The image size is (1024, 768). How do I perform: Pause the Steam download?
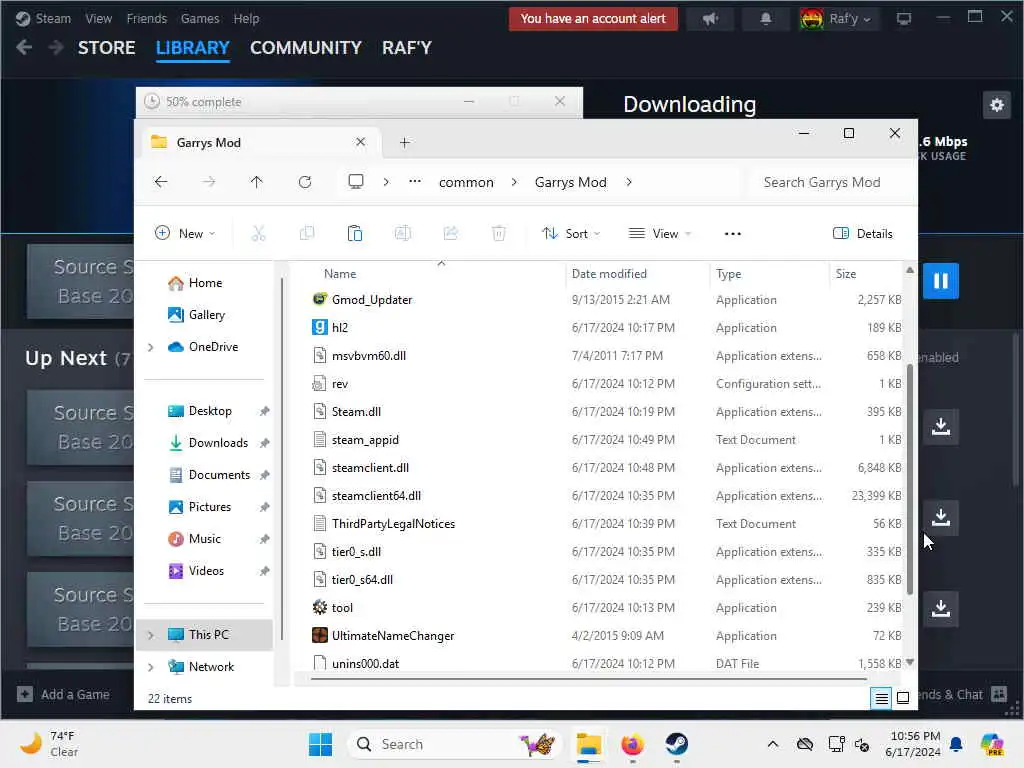[x=940, y=281]
